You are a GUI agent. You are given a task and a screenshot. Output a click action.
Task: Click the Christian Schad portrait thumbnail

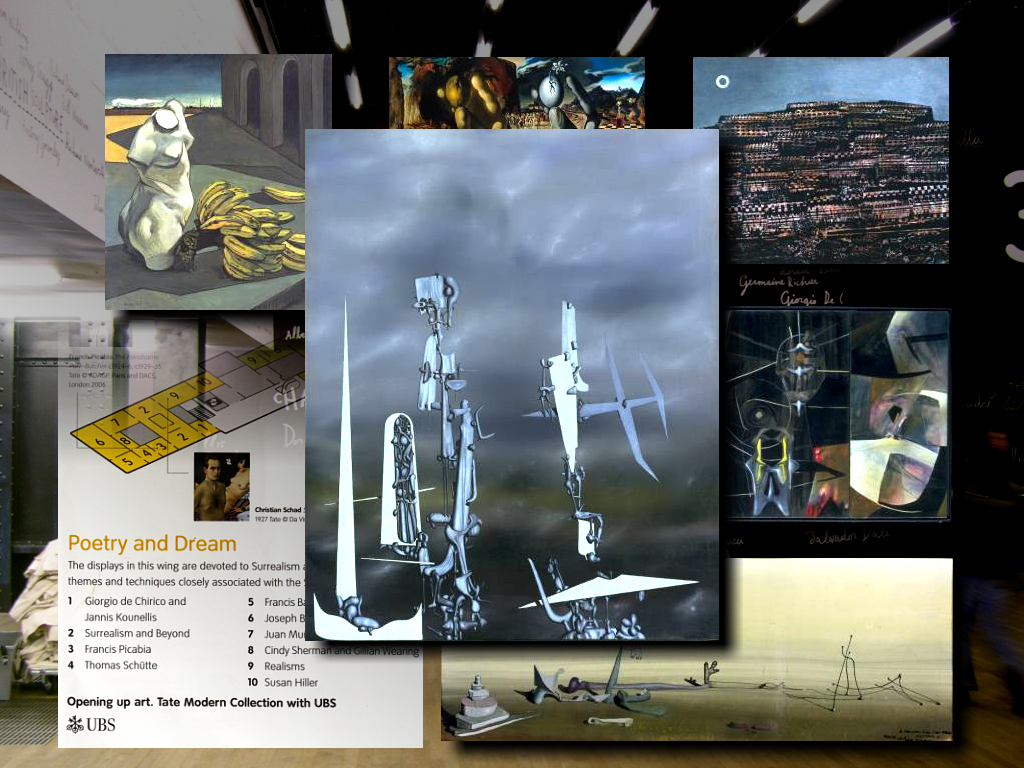click(x=221, y=487)
